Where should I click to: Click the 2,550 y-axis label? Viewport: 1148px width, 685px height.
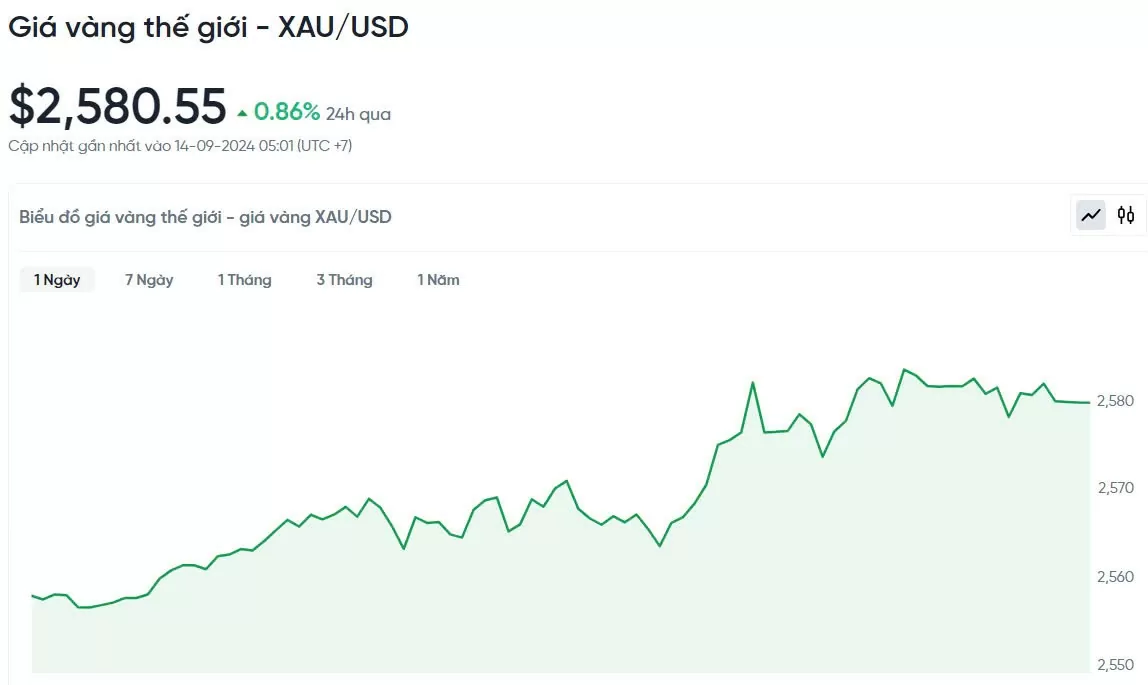coord(1115,665)
